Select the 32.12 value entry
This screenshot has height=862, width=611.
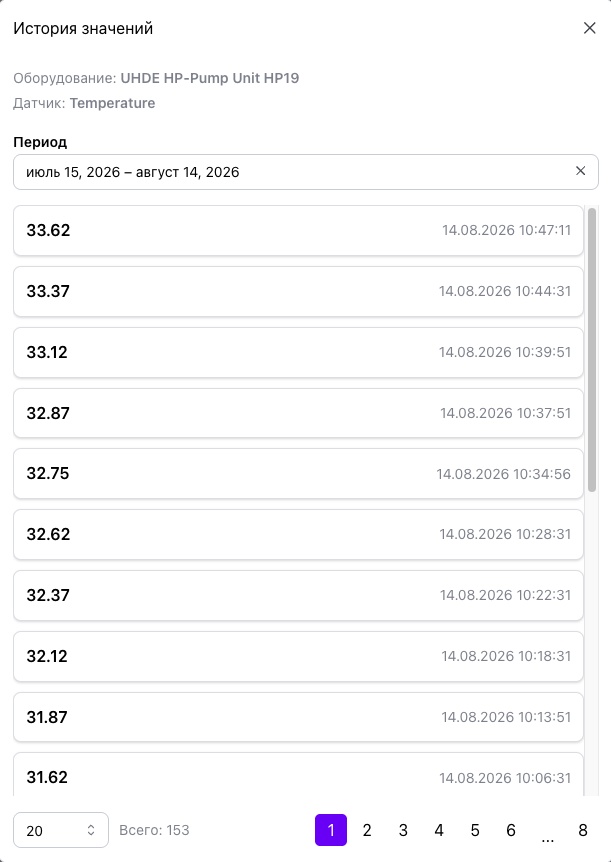pos(298,656)
